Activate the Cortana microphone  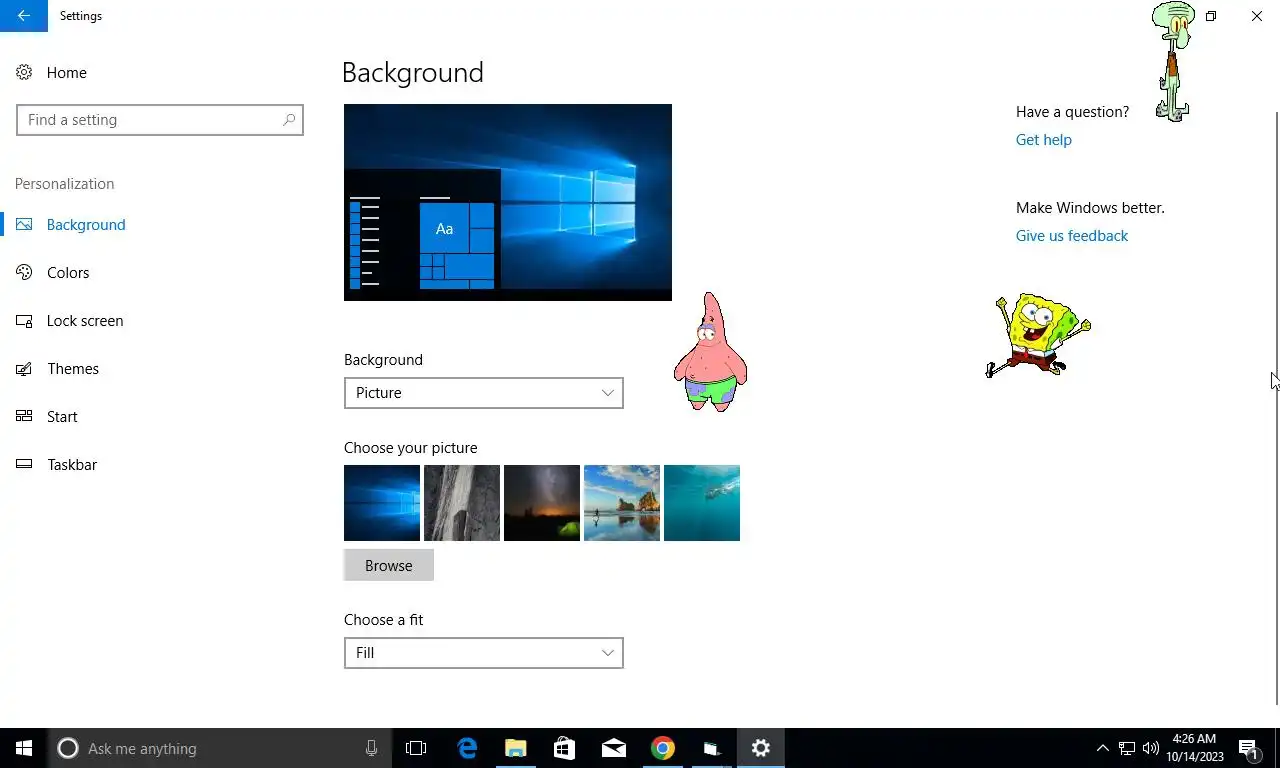point(371,748)
